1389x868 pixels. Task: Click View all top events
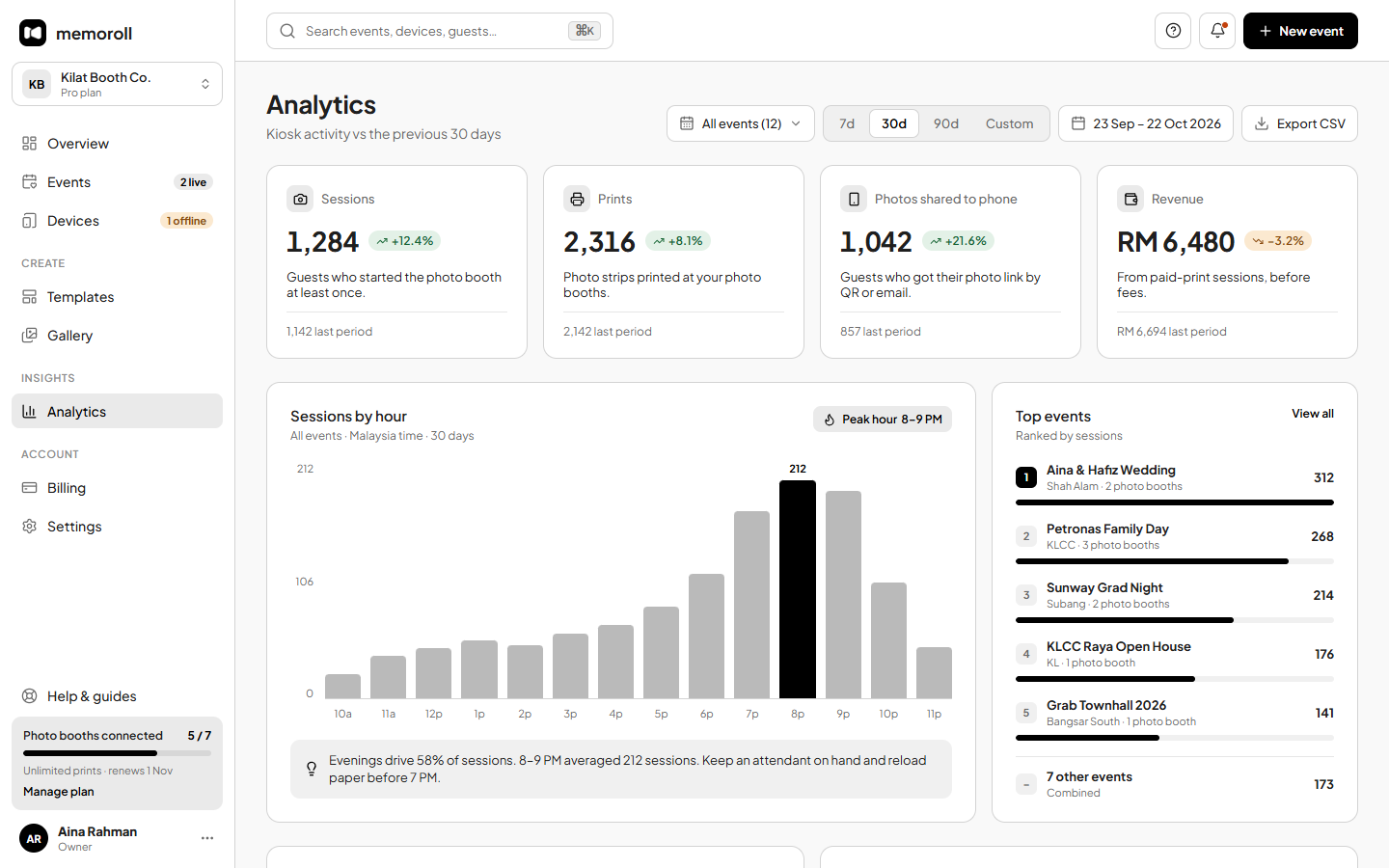[x=1313, y=414]
